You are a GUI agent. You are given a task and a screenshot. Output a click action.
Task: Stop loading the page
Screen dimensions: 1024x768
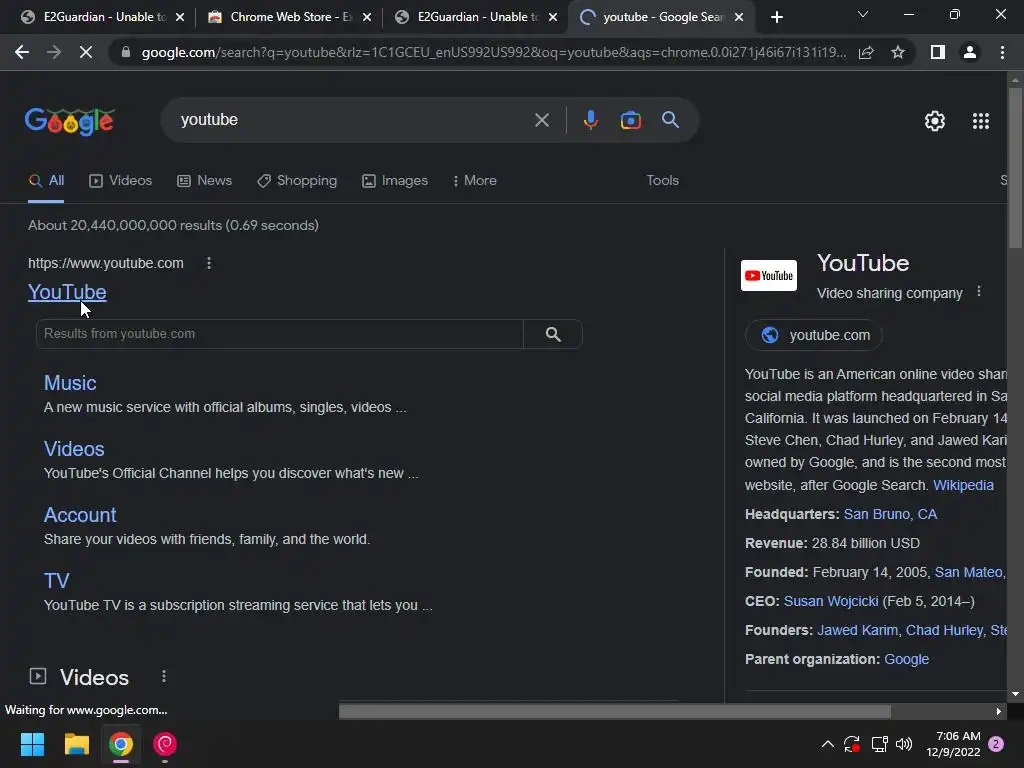(x=86, y=52)
